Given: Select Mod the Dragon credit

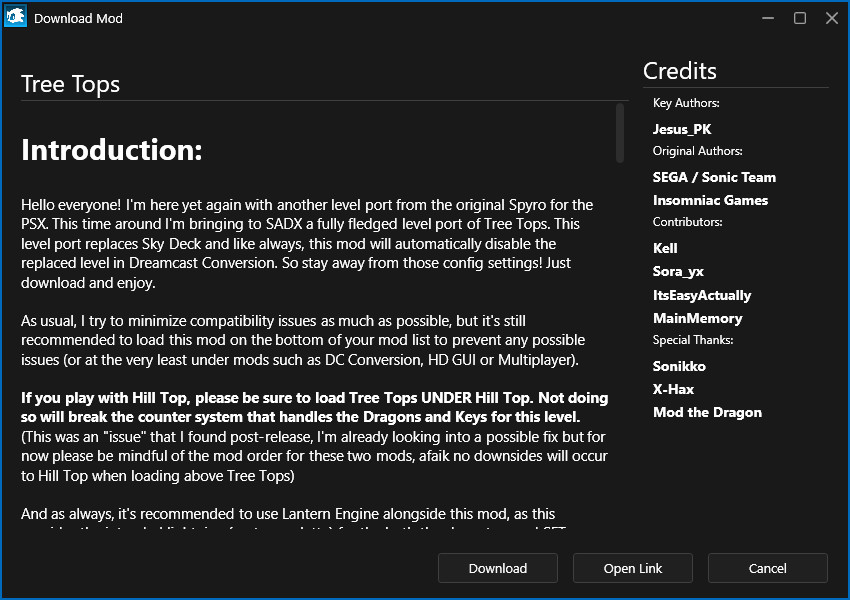Looking at the screenshot, I should coord(707,412).
